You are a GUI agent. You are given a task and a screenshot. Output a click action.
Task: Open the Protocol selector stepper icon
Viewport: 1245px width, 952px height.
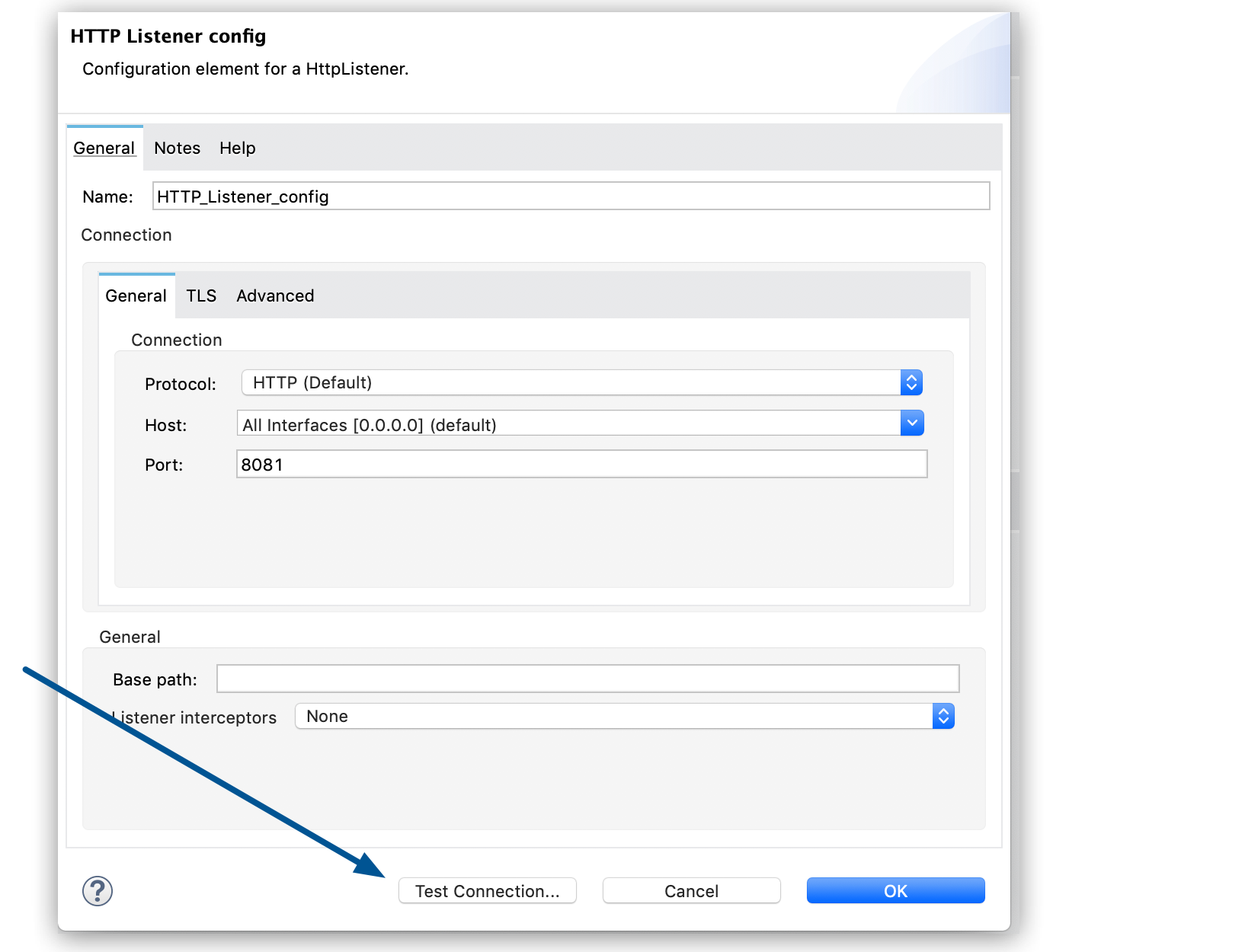point(911,382)
